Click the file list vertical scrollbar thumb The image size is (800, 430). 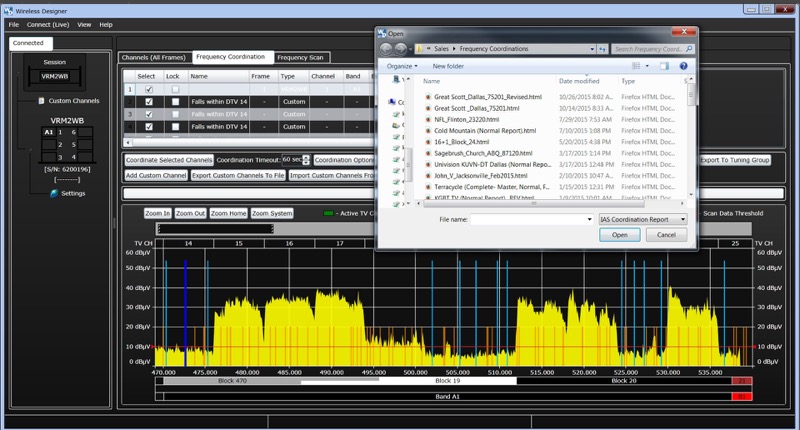tap(691, 94)
